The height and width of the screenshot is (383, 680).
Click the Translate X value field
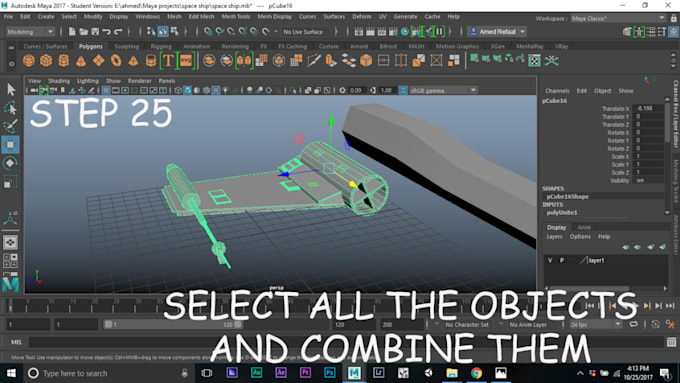coord(648,108)
